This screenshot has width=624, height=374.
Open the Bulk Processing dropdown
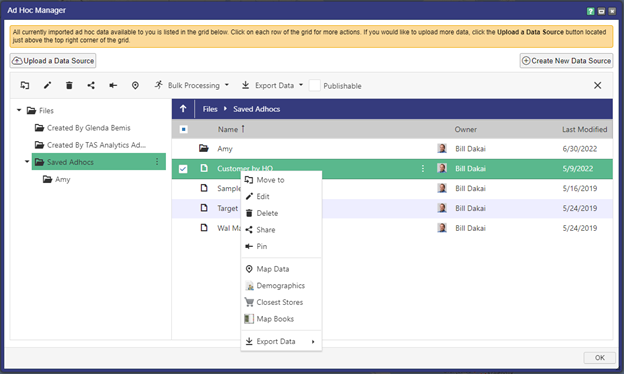coord(192,85)
